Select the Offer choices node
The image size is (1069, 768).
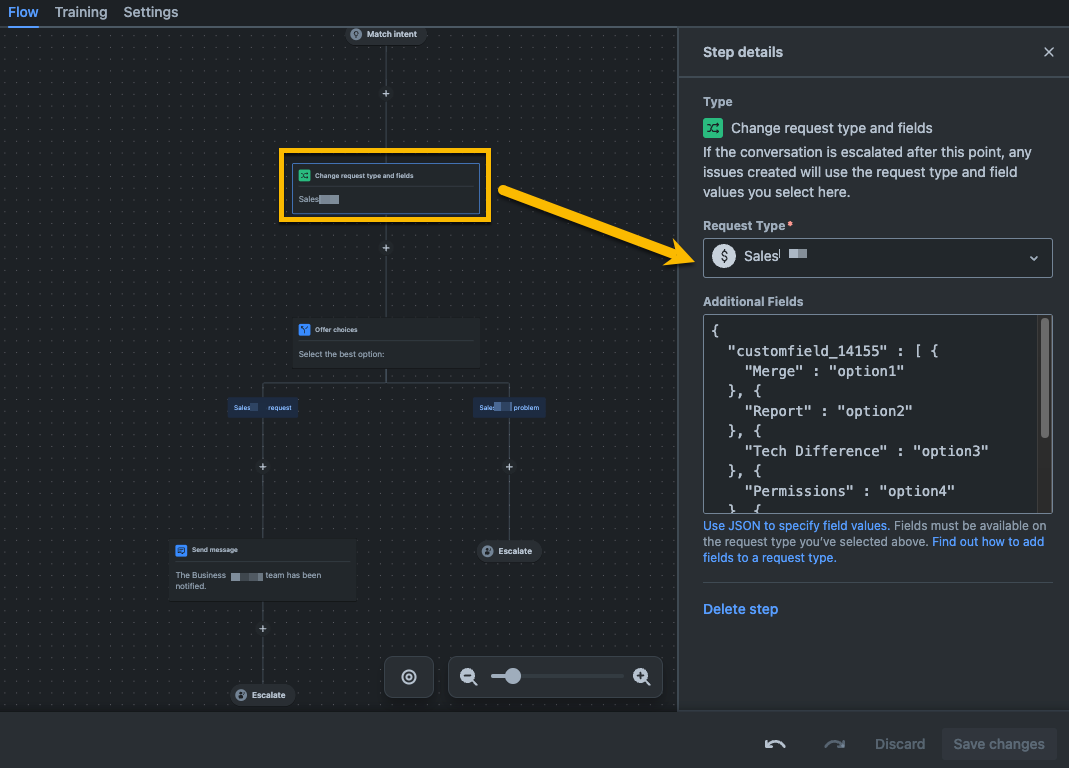tap(386, 343)
